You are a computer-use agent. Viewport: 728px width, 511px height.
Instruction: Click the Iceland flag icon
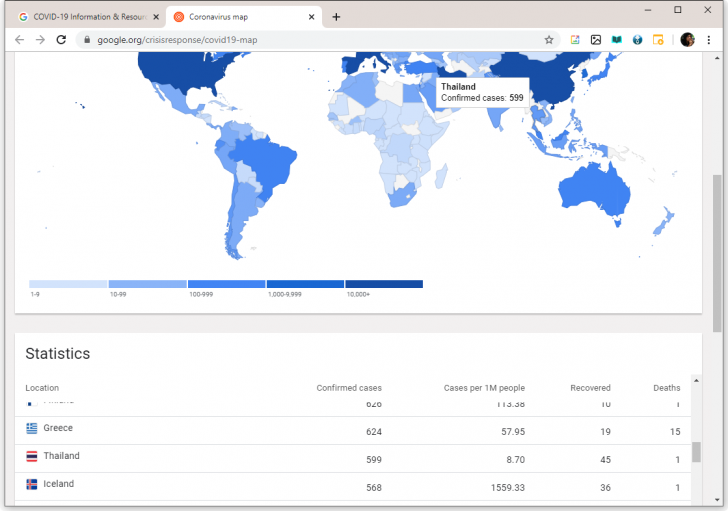pyautogui.click(x=32, y=484)
